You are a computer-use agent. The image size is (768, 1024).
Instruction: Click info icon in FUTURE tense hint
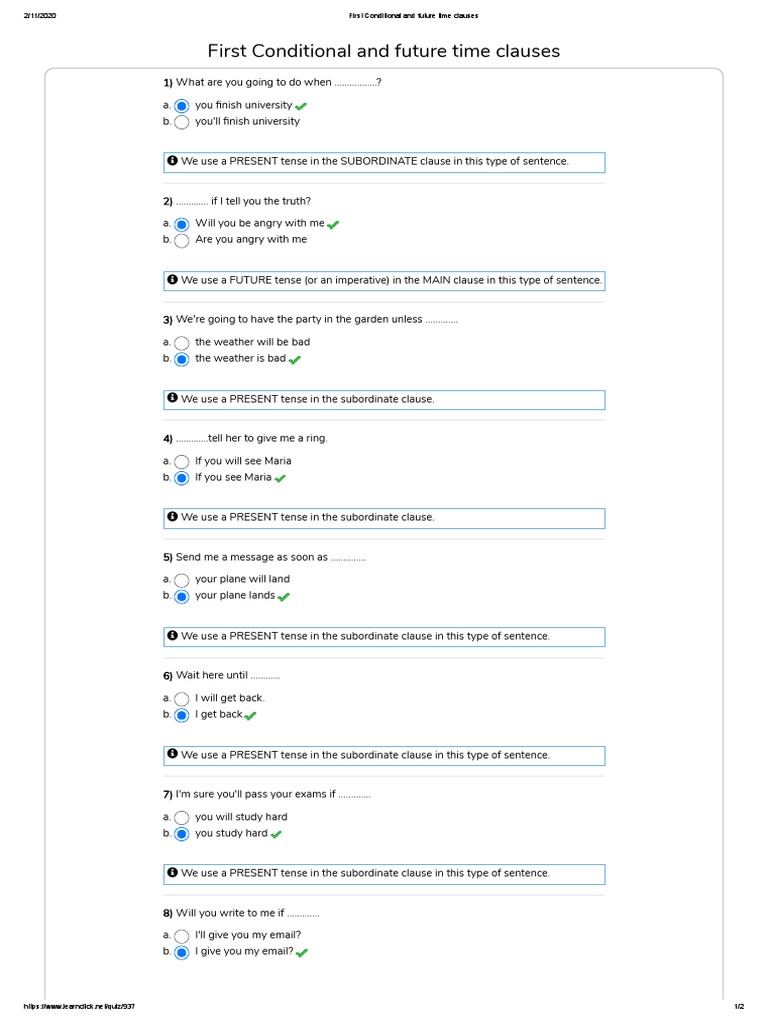pos(173,279)
